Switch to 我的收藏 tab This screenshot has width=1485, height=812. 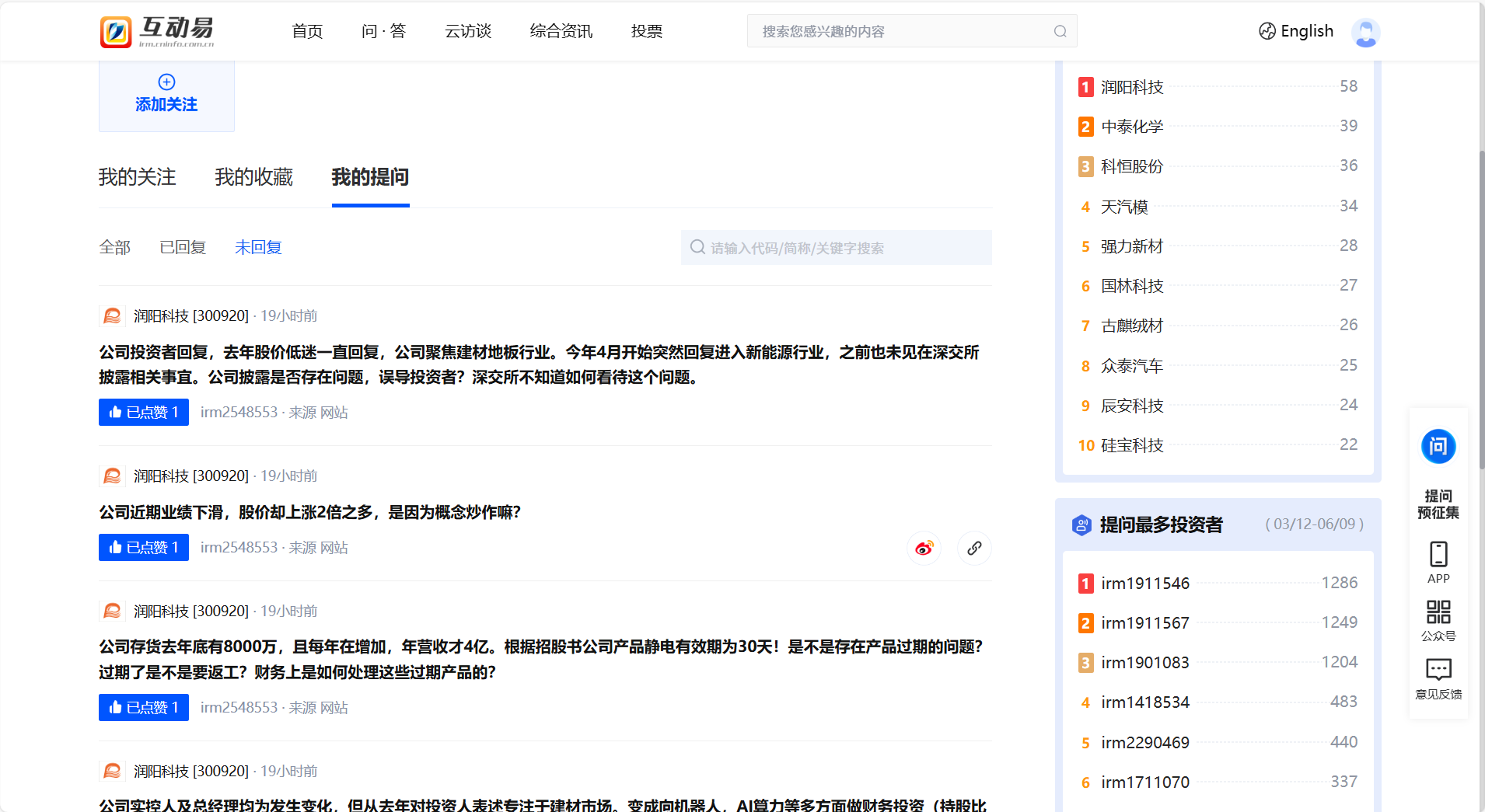(254, 177)
